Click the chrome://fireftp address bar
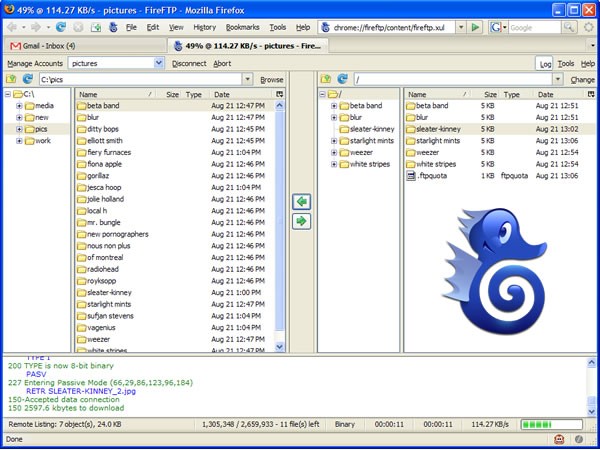The height and width of the screenshot is (450, 600). [x=387, y=28]
